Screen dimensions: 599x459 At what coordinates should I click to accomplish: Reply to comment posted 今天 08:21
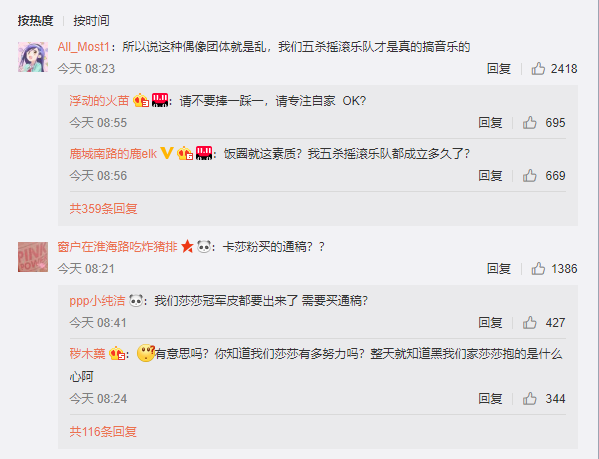tap(499, 268)
